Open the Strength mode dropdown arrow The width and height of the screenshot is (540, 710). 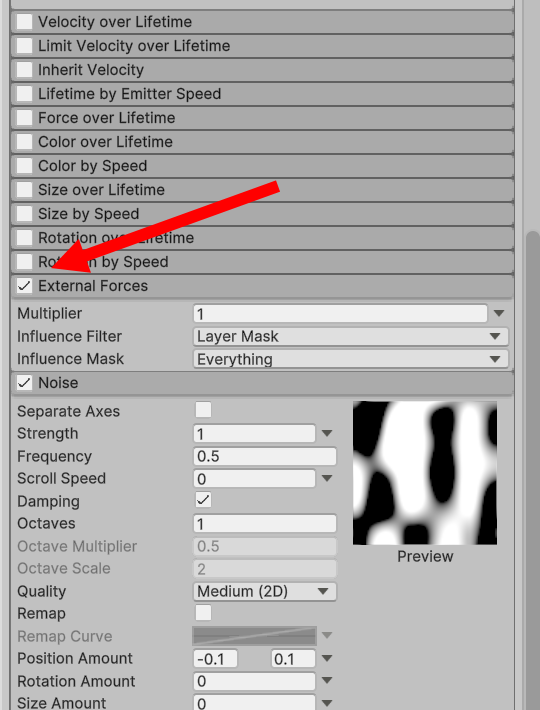(327, 433)
